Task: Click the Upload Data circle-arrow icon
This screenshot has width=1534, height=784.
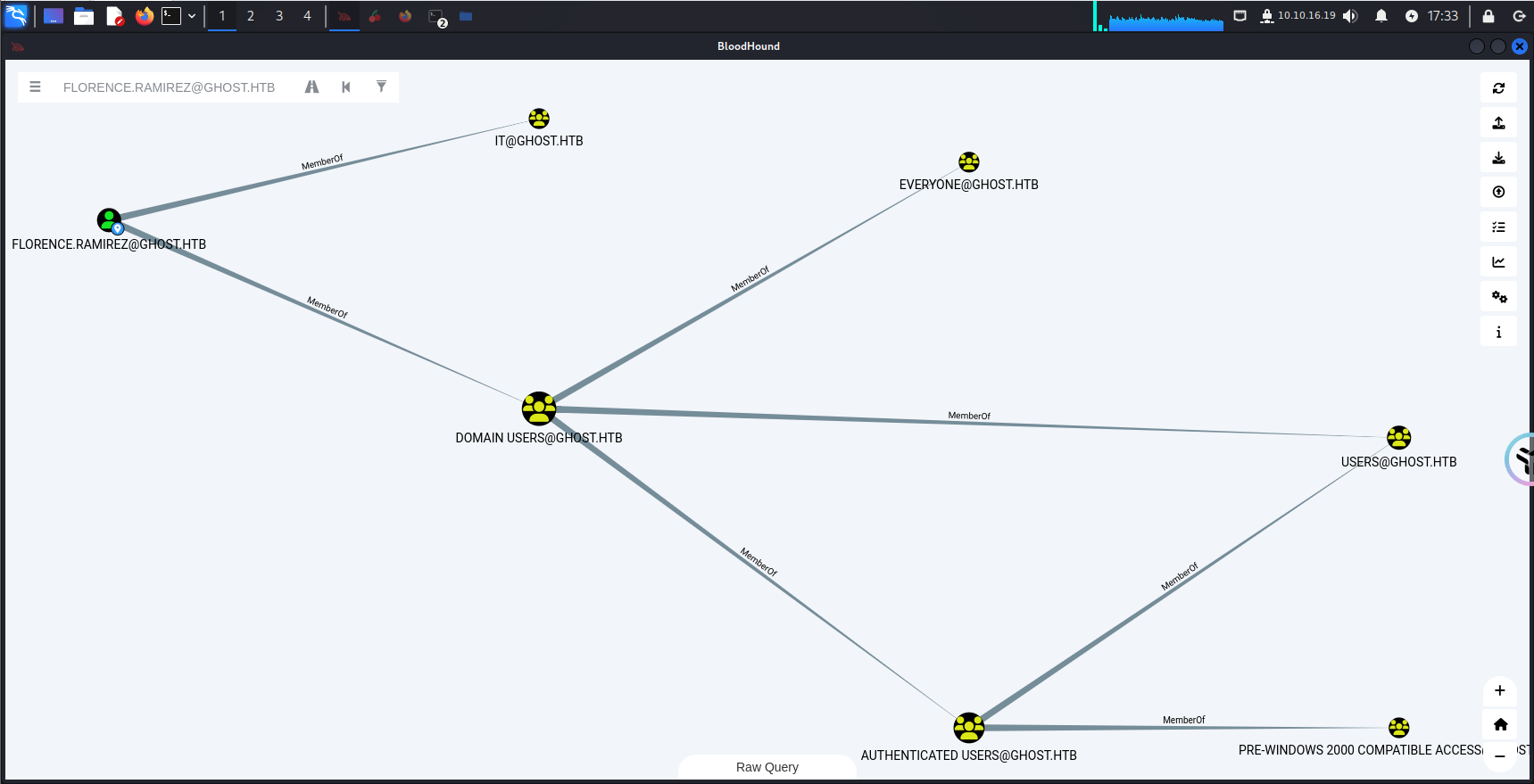Action: pos(1498,192)
